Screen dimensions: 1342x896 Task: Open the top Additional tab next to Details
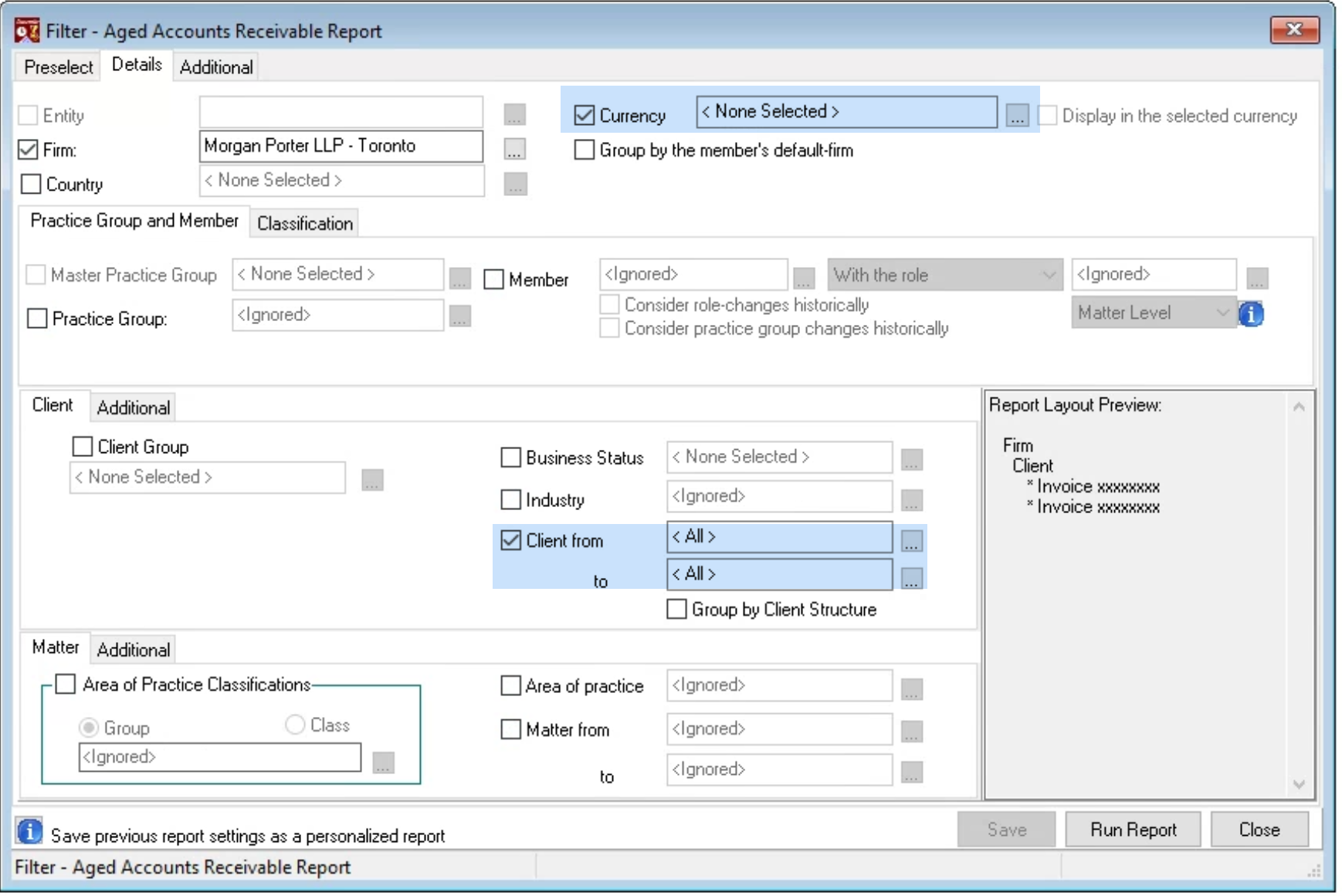[216, 67]
